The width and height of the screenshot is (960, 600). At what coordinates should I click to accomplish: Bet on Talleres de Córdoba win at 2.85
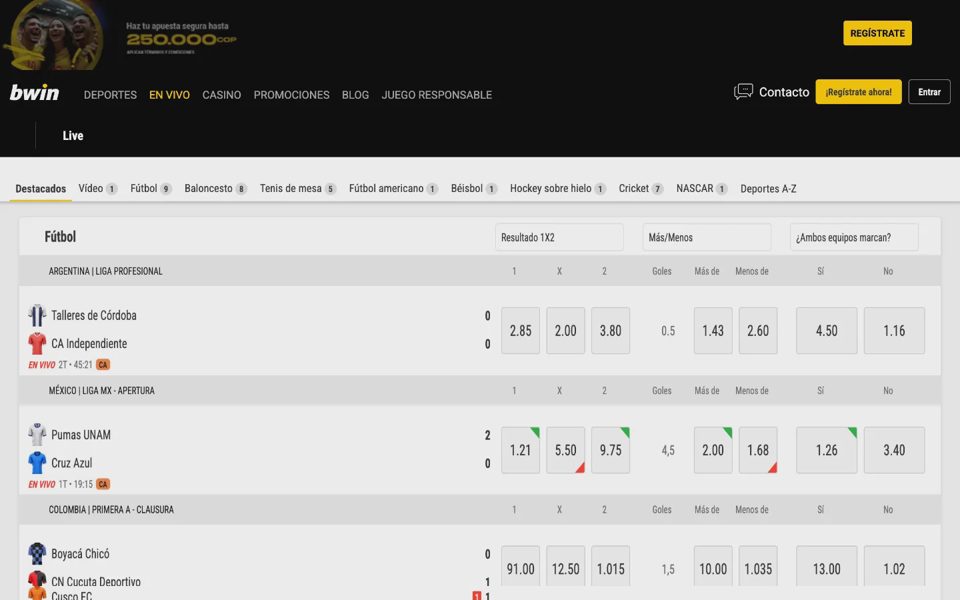click(x=520, y=331)
